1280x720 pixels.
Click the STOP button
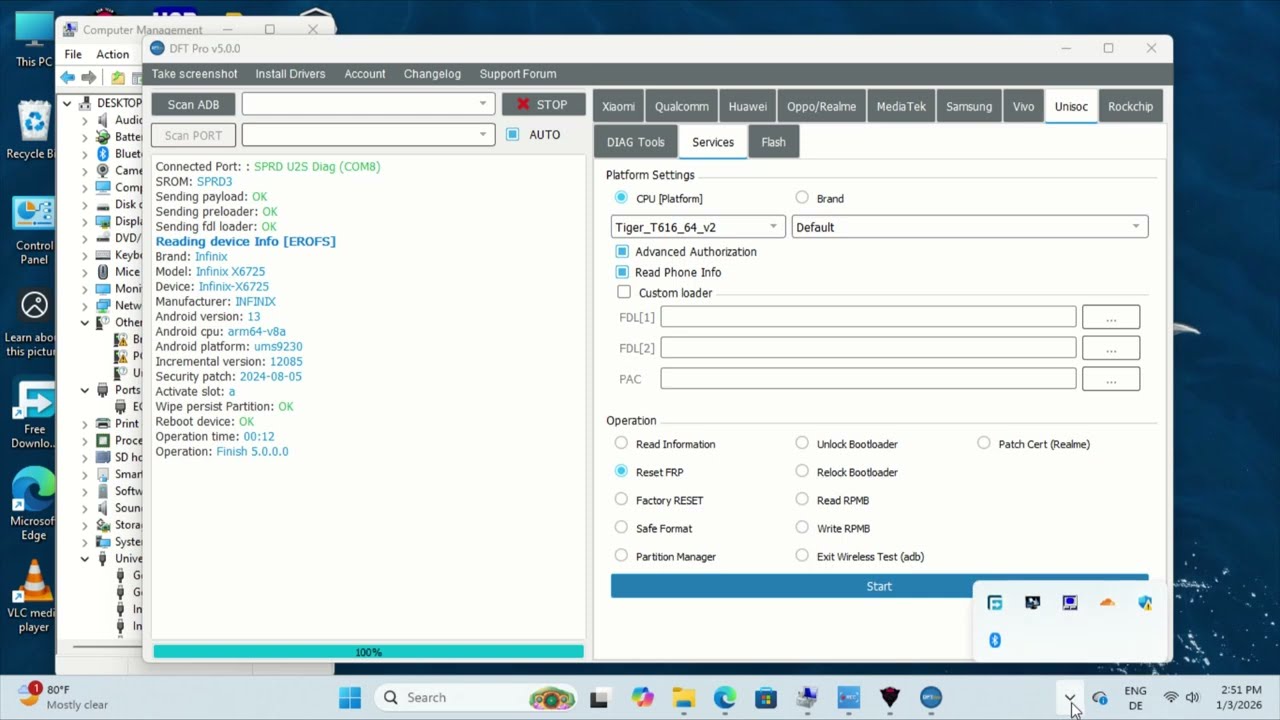coord(543,104)
